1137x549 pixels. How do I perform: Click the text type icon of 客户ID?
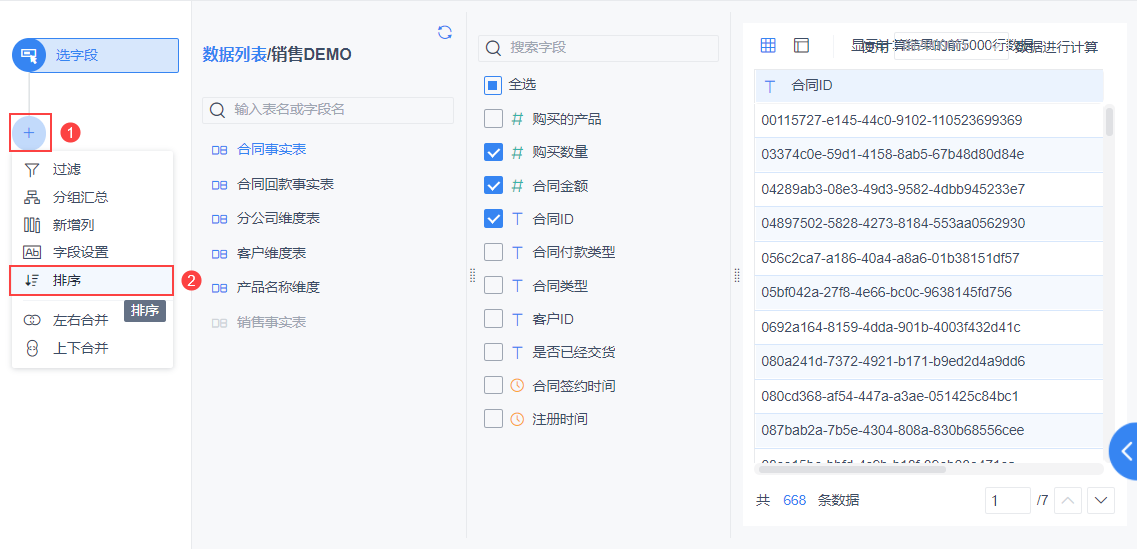pos(517,319)
